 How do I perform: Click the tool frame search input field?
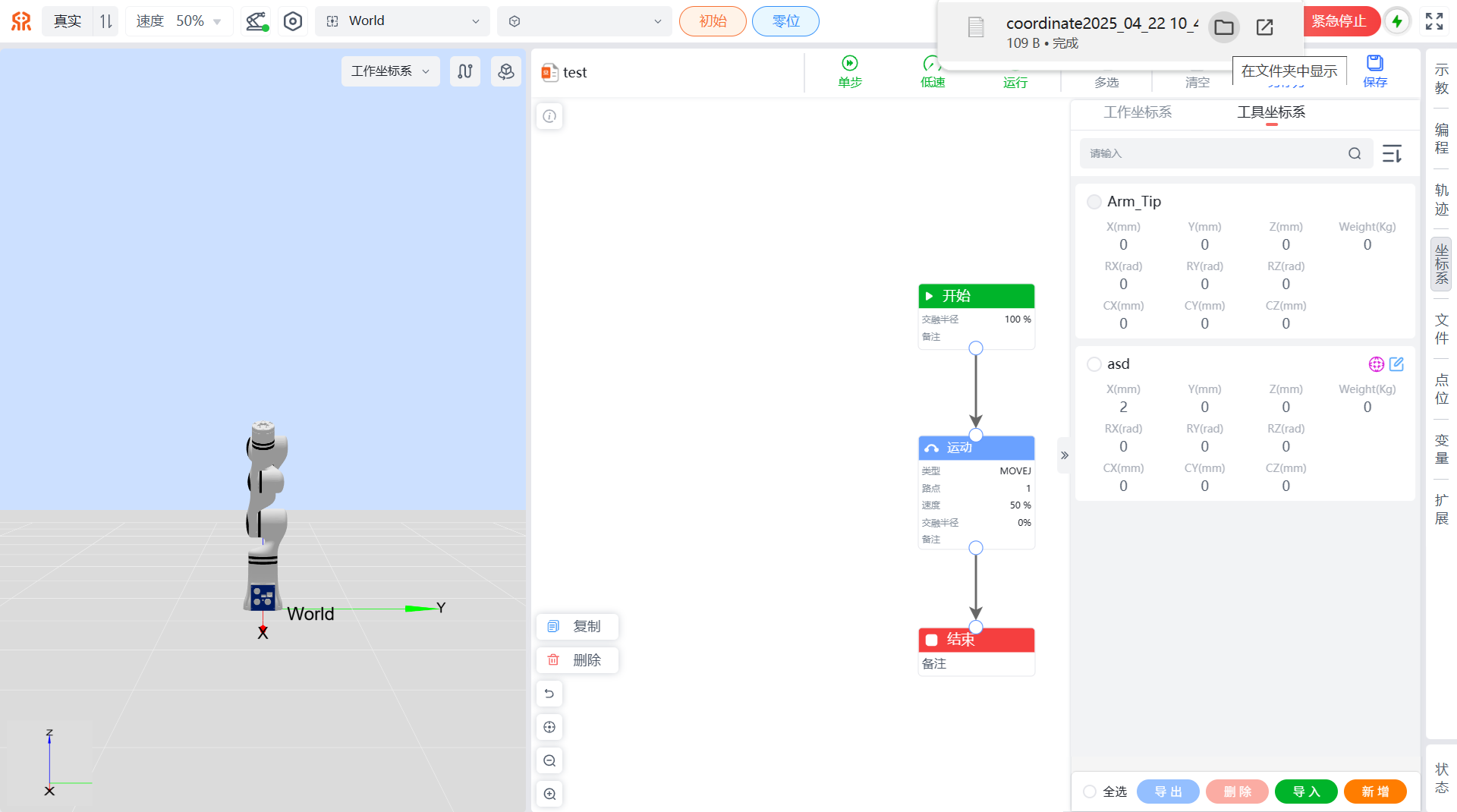1214,154
